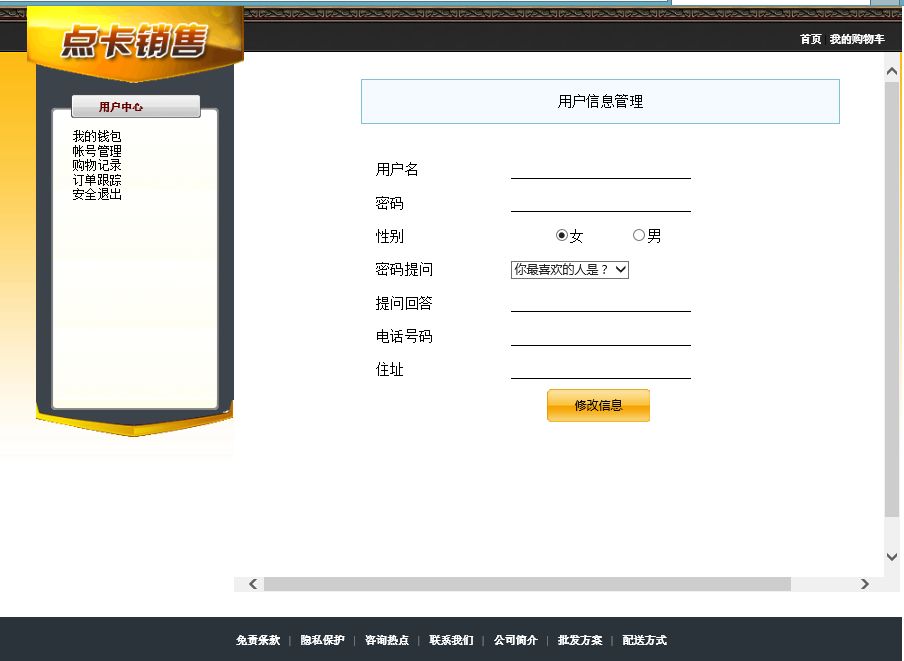Open 我的购物车 in top navigation
Image resolution: width=904 pixels, height=661 pixels.
click(x=857, y=39)
